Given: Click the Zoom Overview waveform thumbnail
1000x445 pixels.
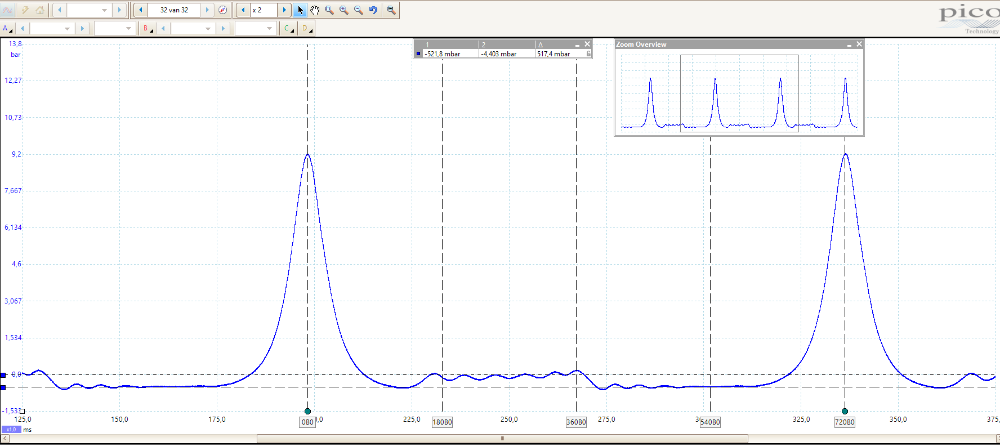Looking at the screenshot, I should pyautogui.click(x=739, y=93).
